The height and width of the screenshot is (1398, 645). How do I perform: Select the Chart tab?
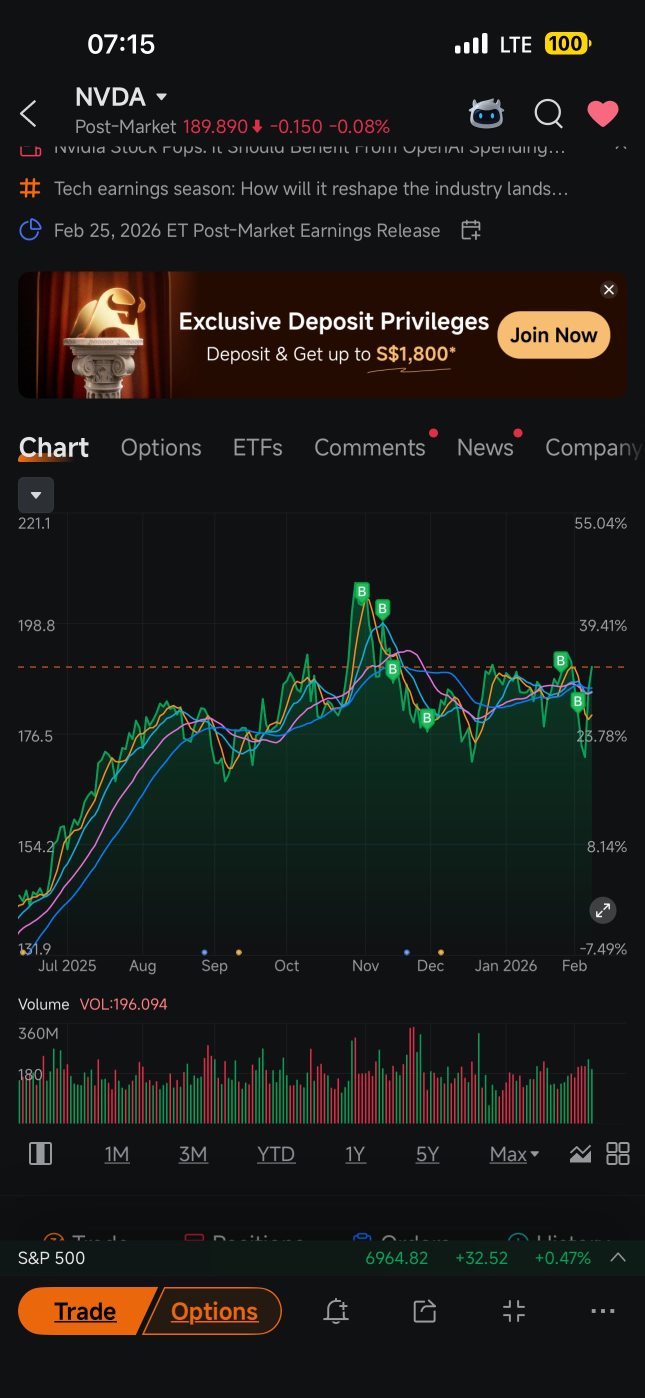click(x=54, y=447)
